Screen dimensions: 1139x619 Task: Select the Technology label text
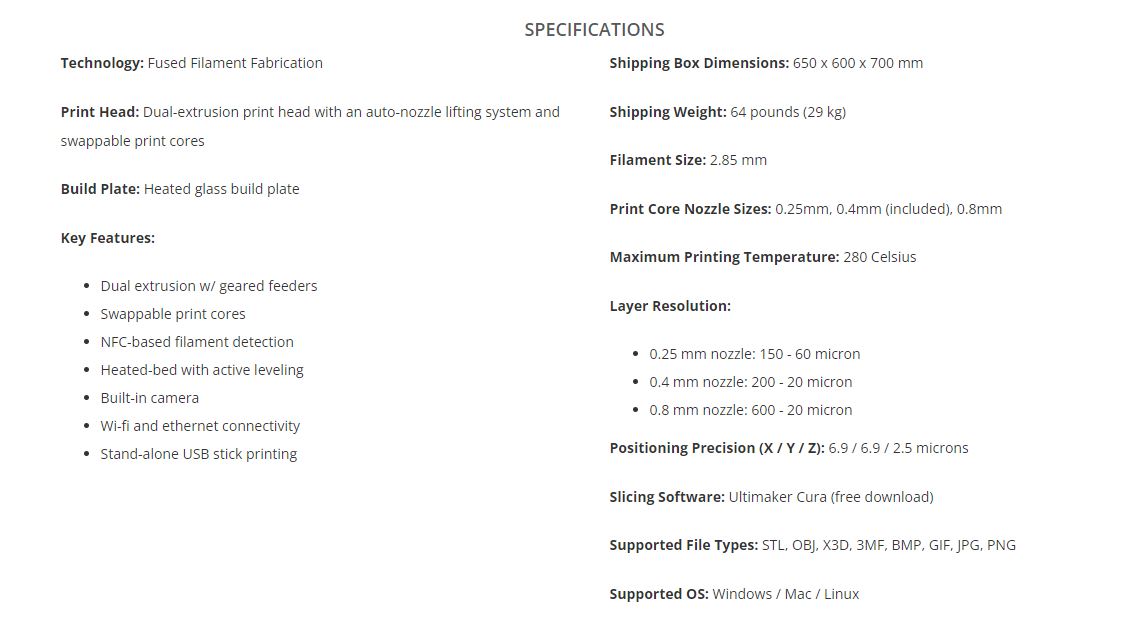pyautogui.click(x=102, y=63)
